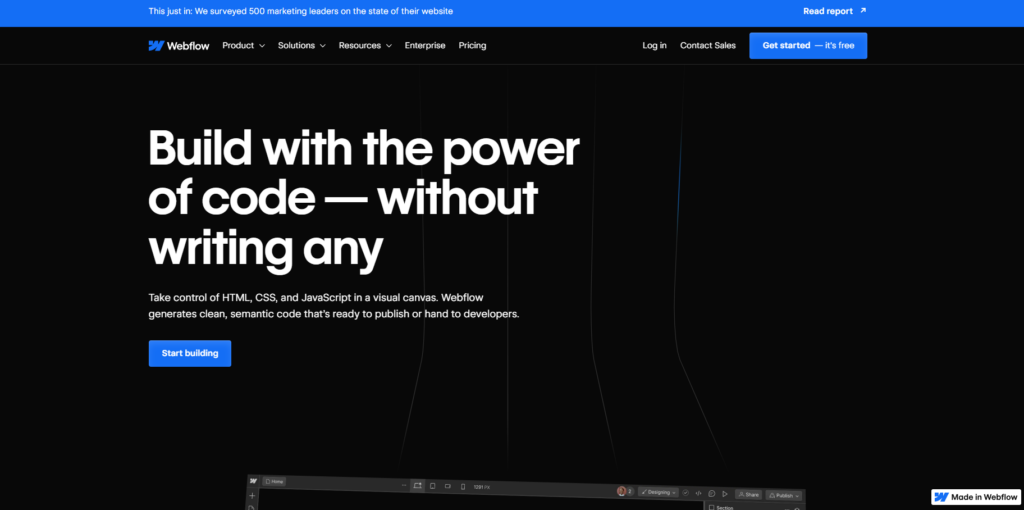Click the Log in link
The height and width of the screenshot is (510, 1024).
click(x=654, y=46)
